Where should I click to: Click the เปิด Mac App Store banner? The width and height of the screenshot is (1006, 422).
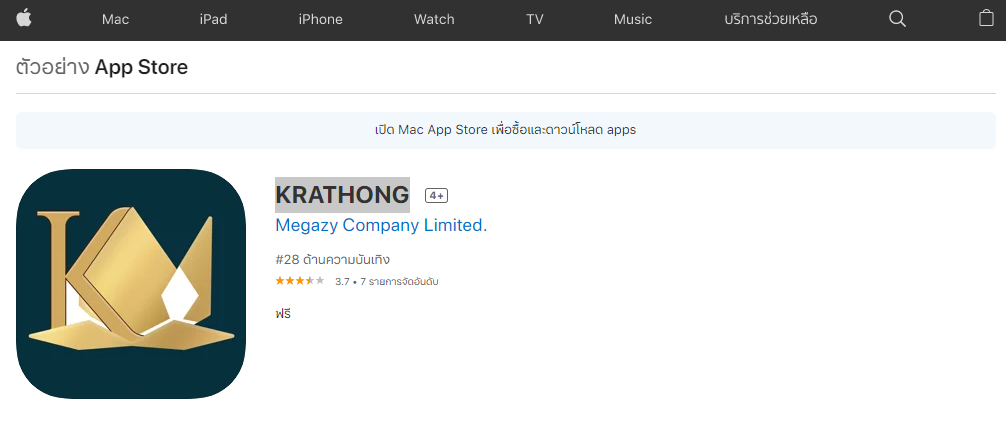(x=505, y=129)
